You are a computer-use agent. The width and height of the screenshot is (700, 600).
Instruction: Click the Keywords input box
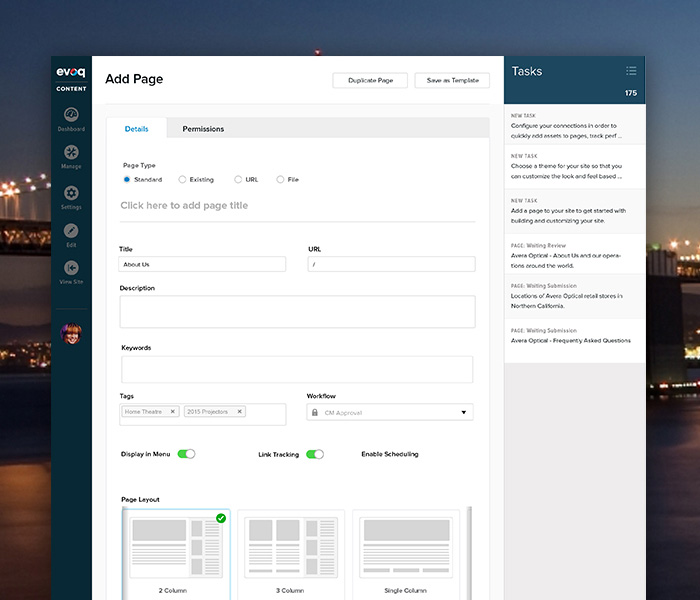297,369
